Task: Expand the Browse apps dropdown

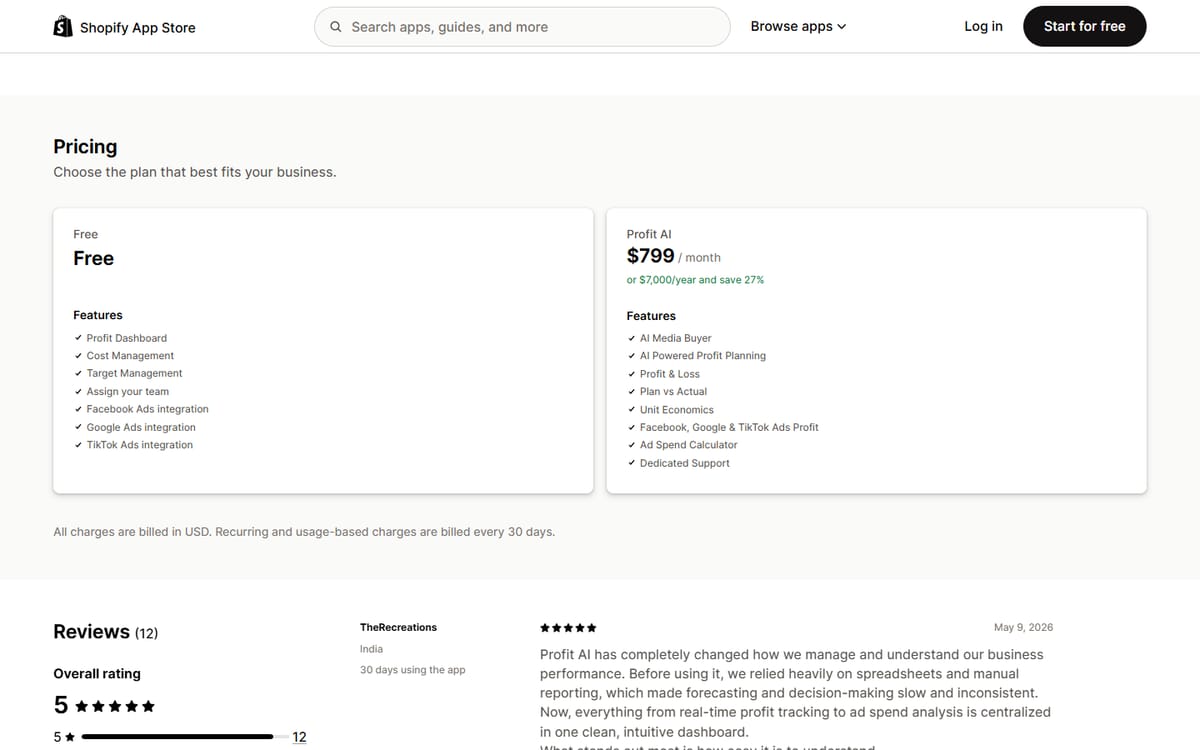Action: pos(798,26)
